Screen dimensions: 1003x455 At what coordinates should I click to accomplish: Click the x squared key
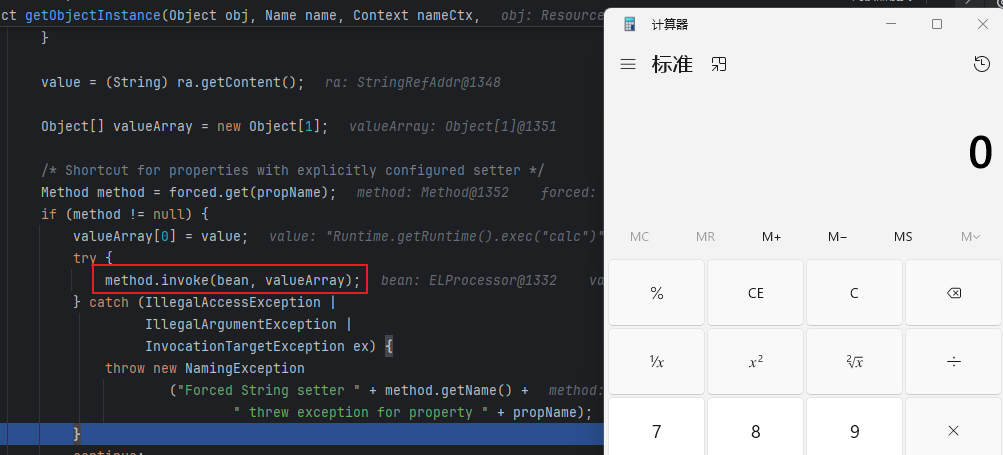point(755,362)
